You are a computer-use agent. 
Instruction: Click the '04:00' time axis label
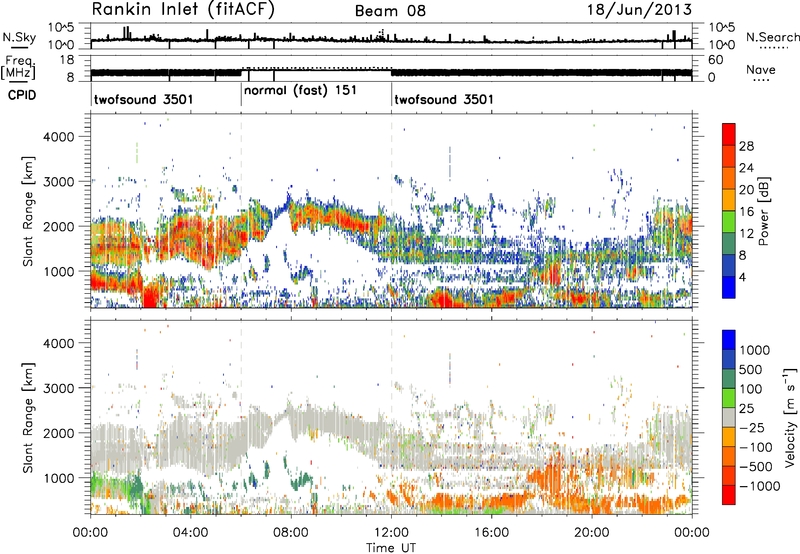tap(191, 533)
